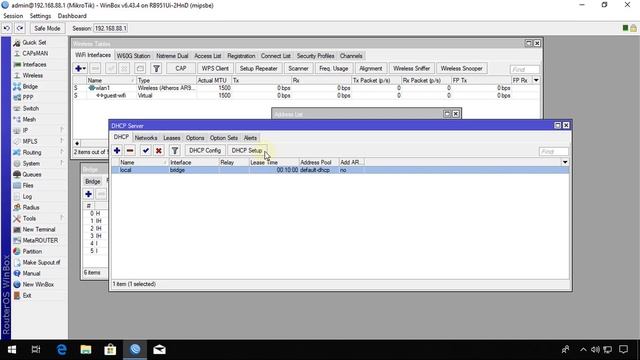The width and height of the screenshot is (640, 360).
Task: Open DHCP Server column dropdown arrow
Action: click(x=565, y=162)
